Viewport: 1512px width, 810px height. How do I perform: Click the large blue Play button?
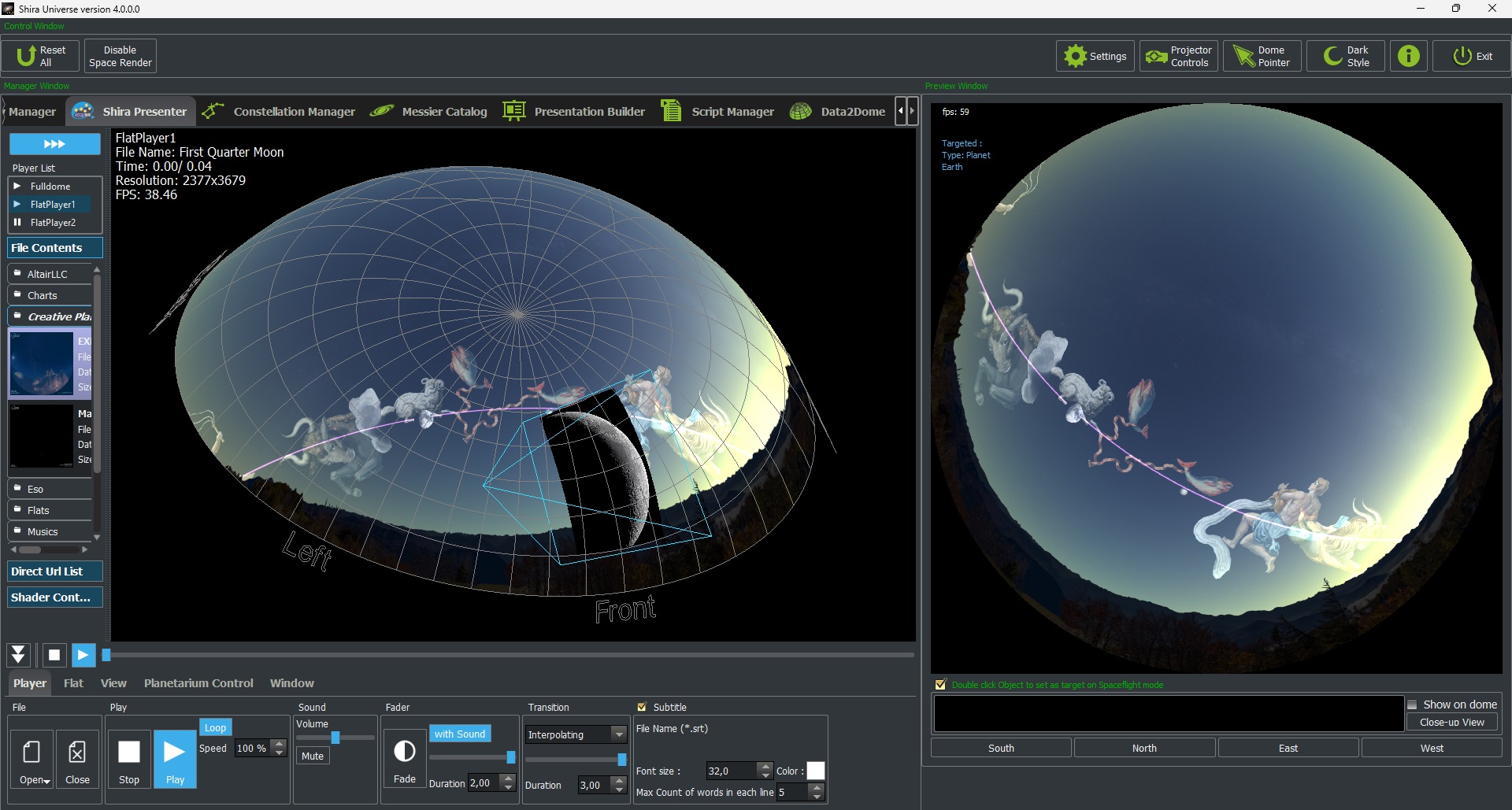tap(175, 759)
